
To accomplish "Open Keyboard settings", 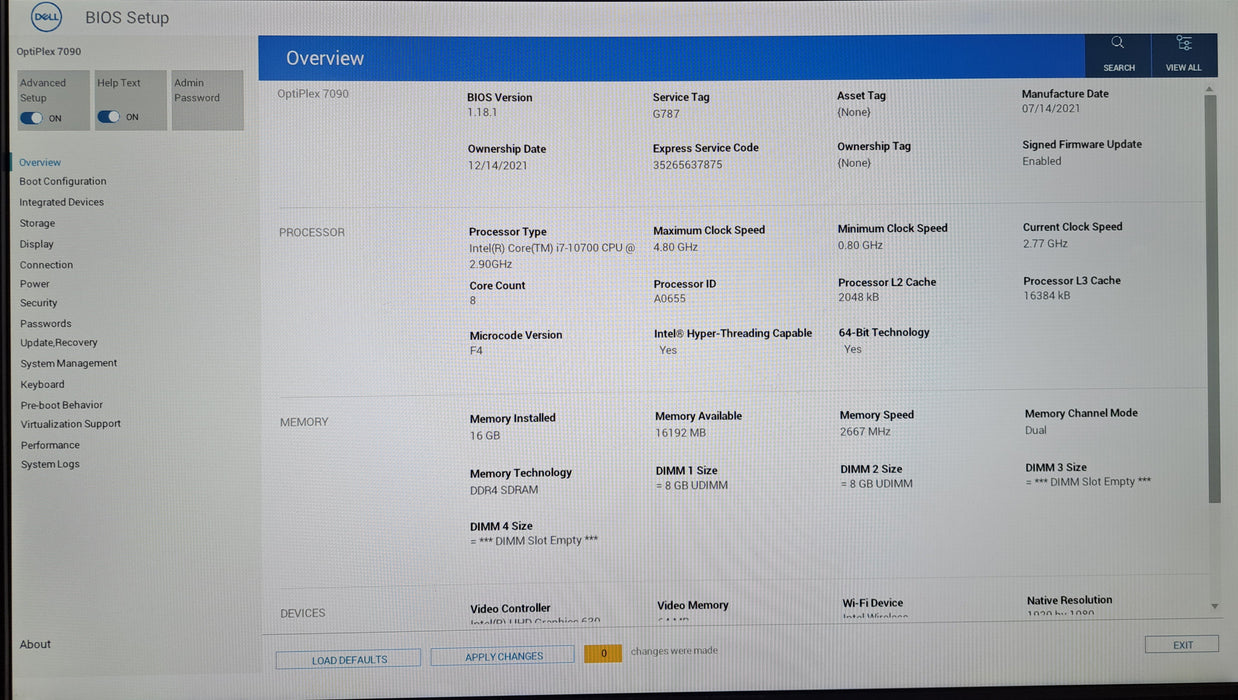I will pyautogui.click(x=42, y=384).
